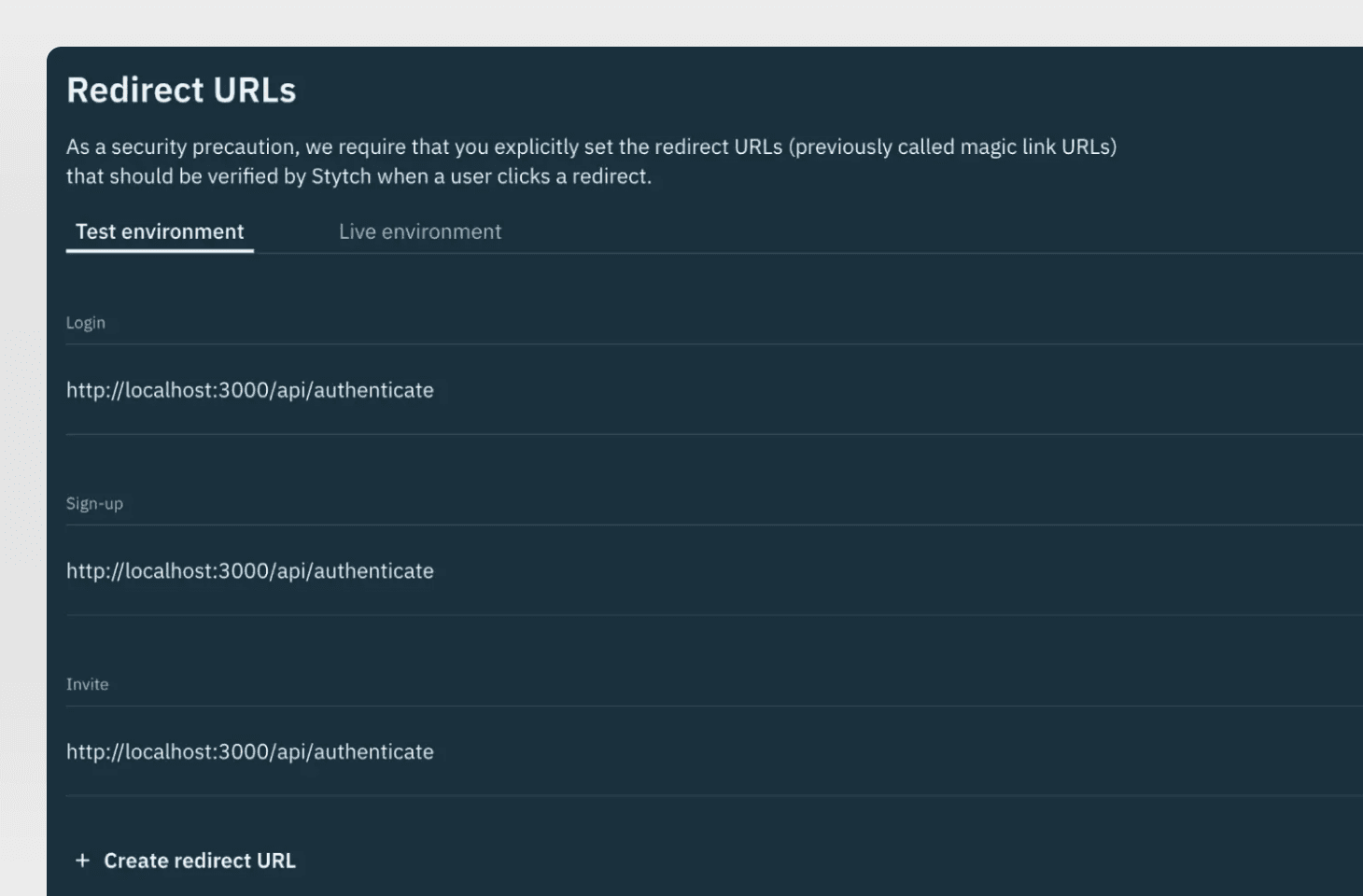Select the Sign-up redirect URL entry
The width and height of the screenshot is (1363, 896).
(249, 571)
